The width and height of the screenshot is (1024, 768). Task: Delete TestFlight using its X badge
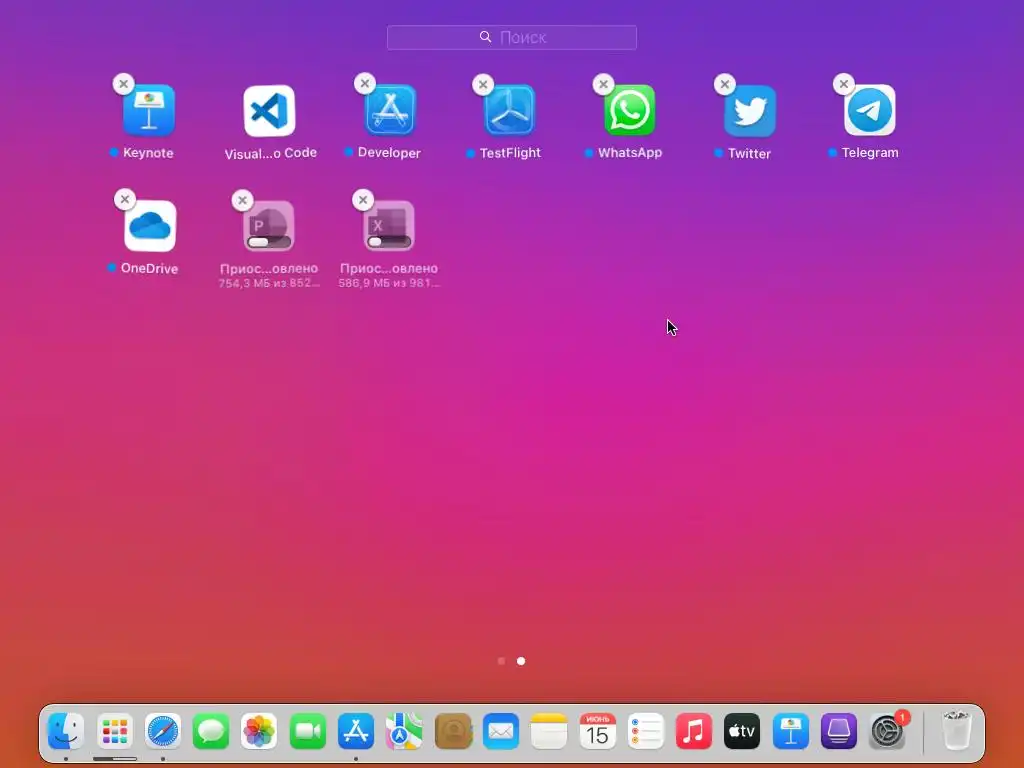point(483,84)
